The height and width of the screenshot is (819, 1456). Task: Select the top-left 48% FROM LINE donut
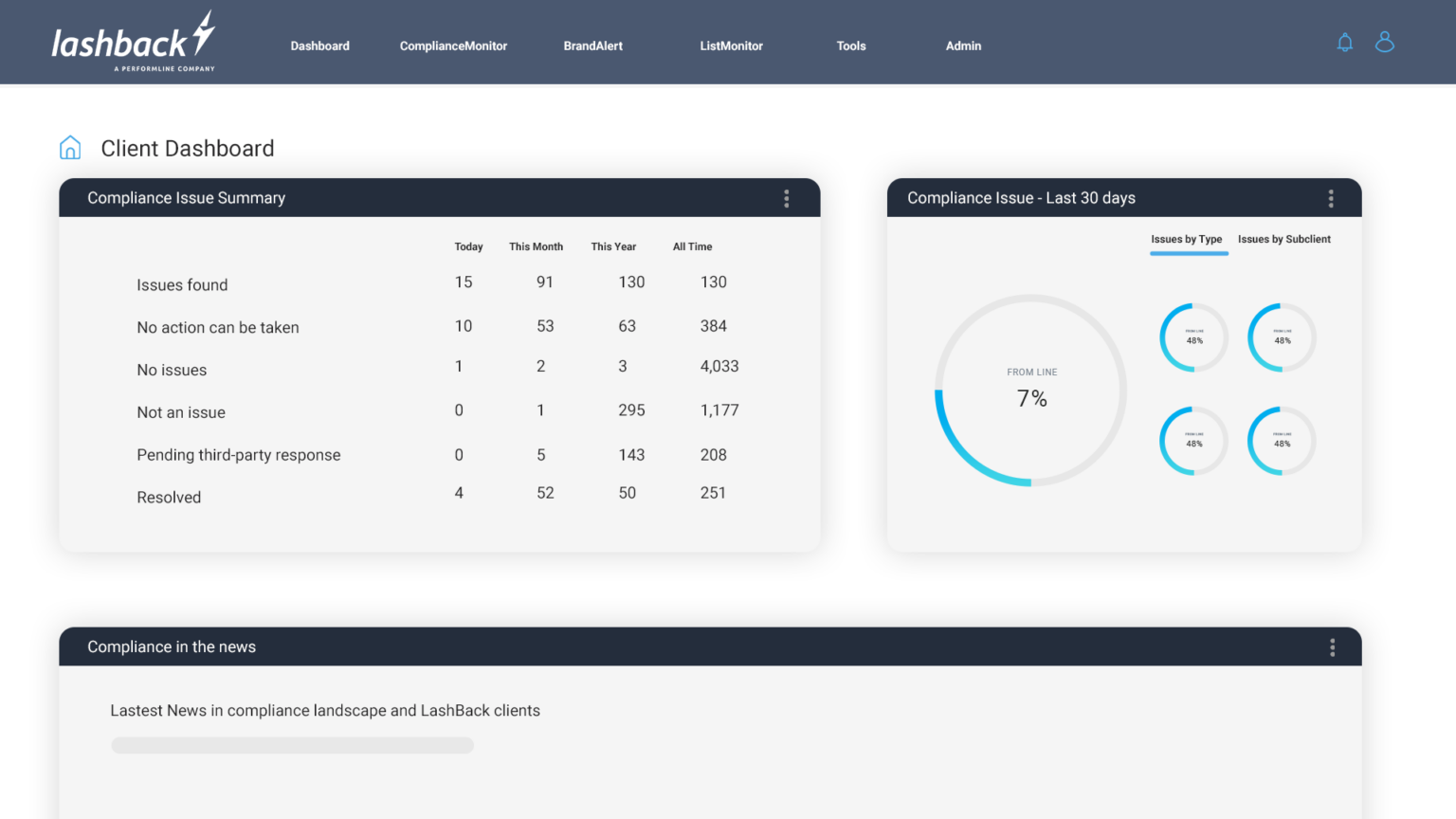pos(1192,337)
